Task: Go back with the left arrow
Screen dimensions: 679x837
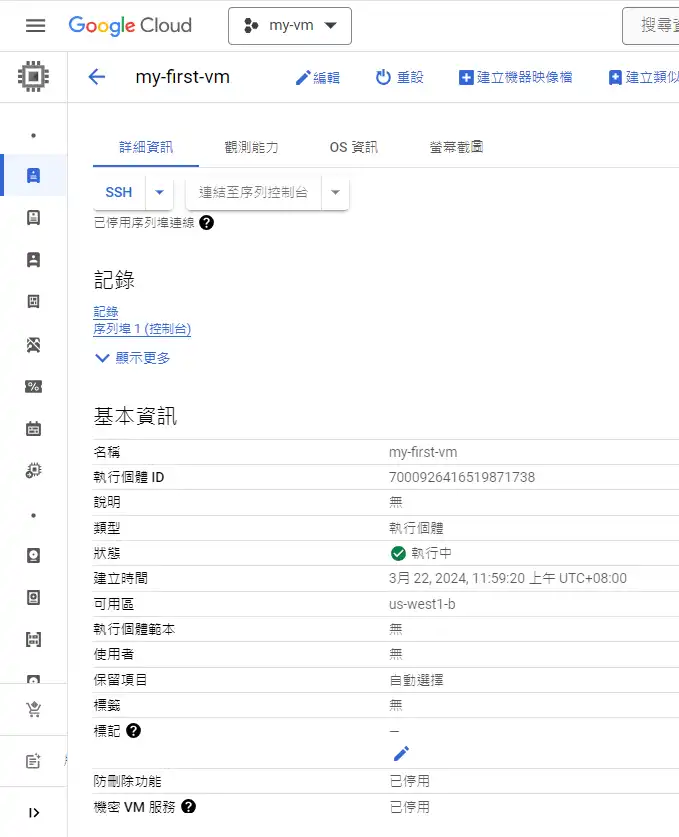Action: [97, 77]
